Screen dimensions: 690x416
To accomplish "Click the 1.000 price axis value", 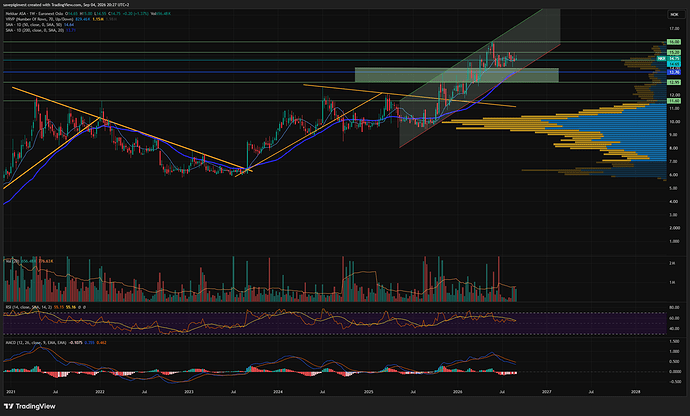I will [x=674, y=241].
